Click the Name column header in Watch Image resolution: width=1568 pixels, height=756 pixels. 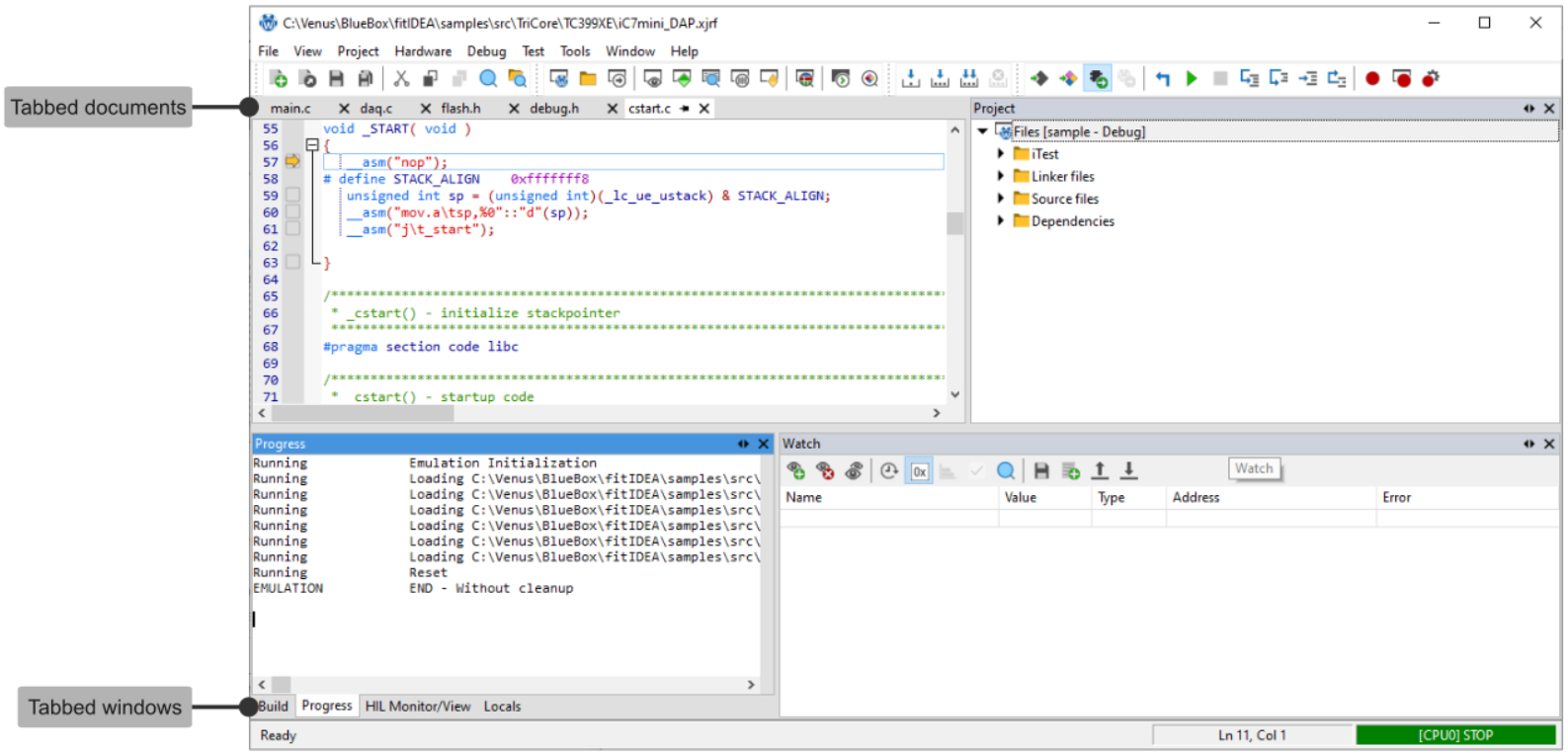click(803, 497)
